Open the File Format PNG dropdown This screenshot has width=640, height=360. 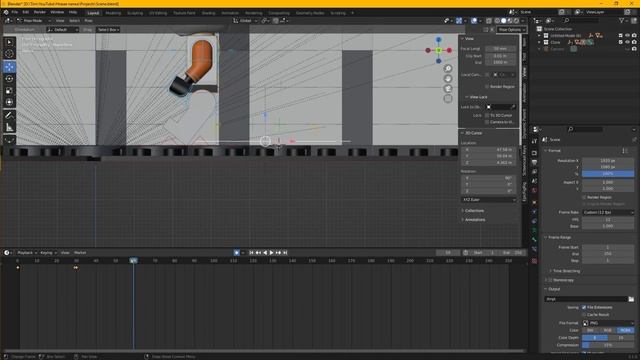click(608, 323)
